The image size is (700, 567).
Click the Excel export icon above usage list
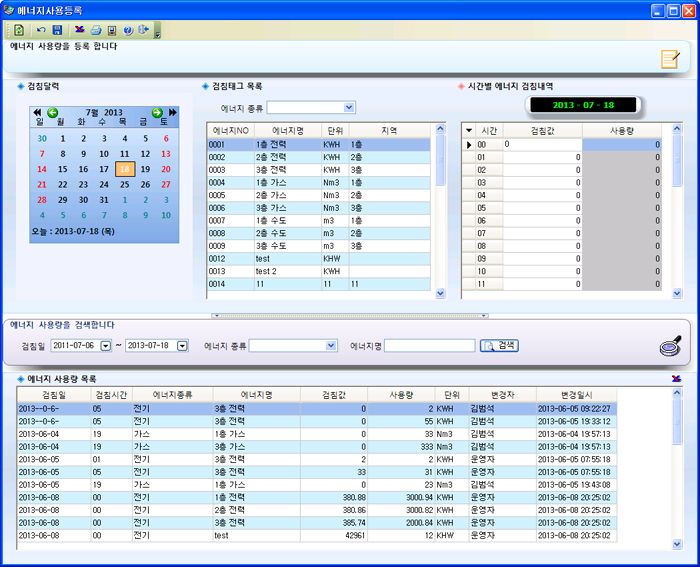click(677, 378)
